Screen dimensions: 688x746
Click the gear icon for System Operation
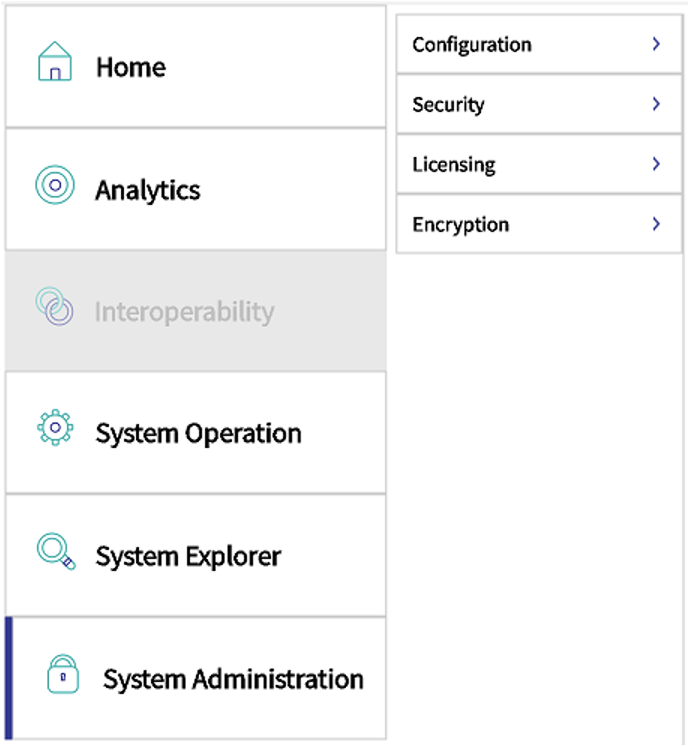[x=55, y=427]
